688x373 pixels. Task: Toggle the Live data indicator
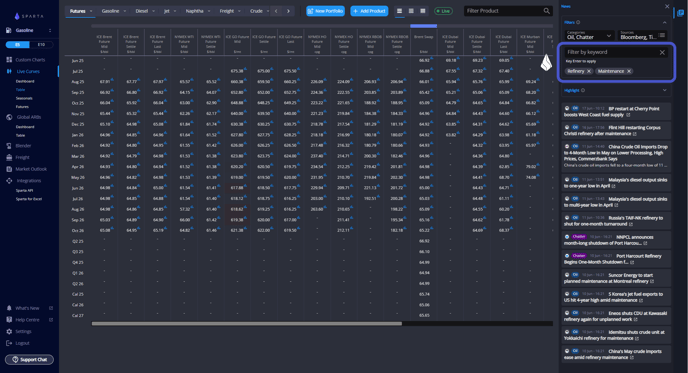pyautogui.click(x=443, y=11)
